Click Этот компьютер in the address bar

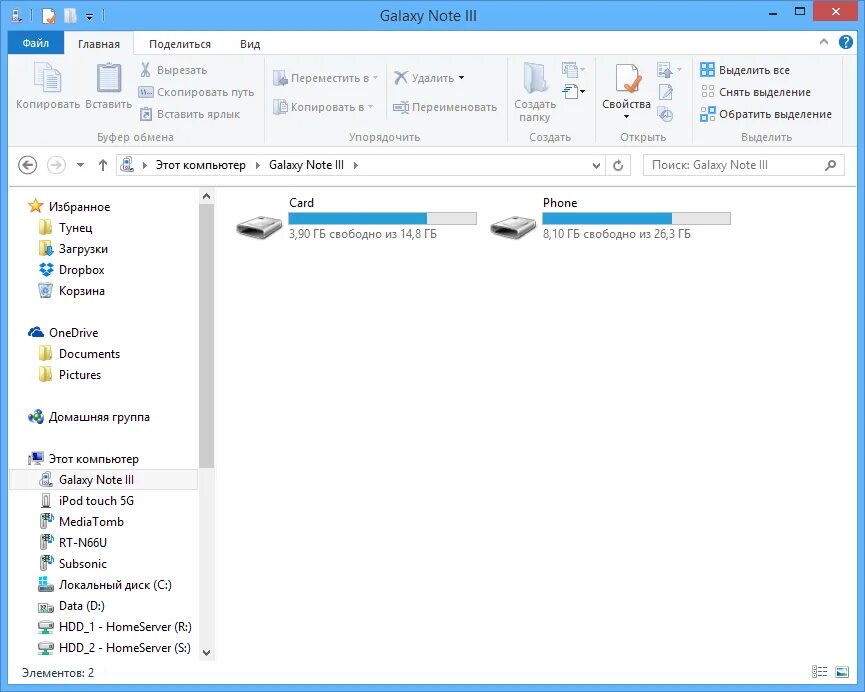pyautogui.click(x=200, y=165)
